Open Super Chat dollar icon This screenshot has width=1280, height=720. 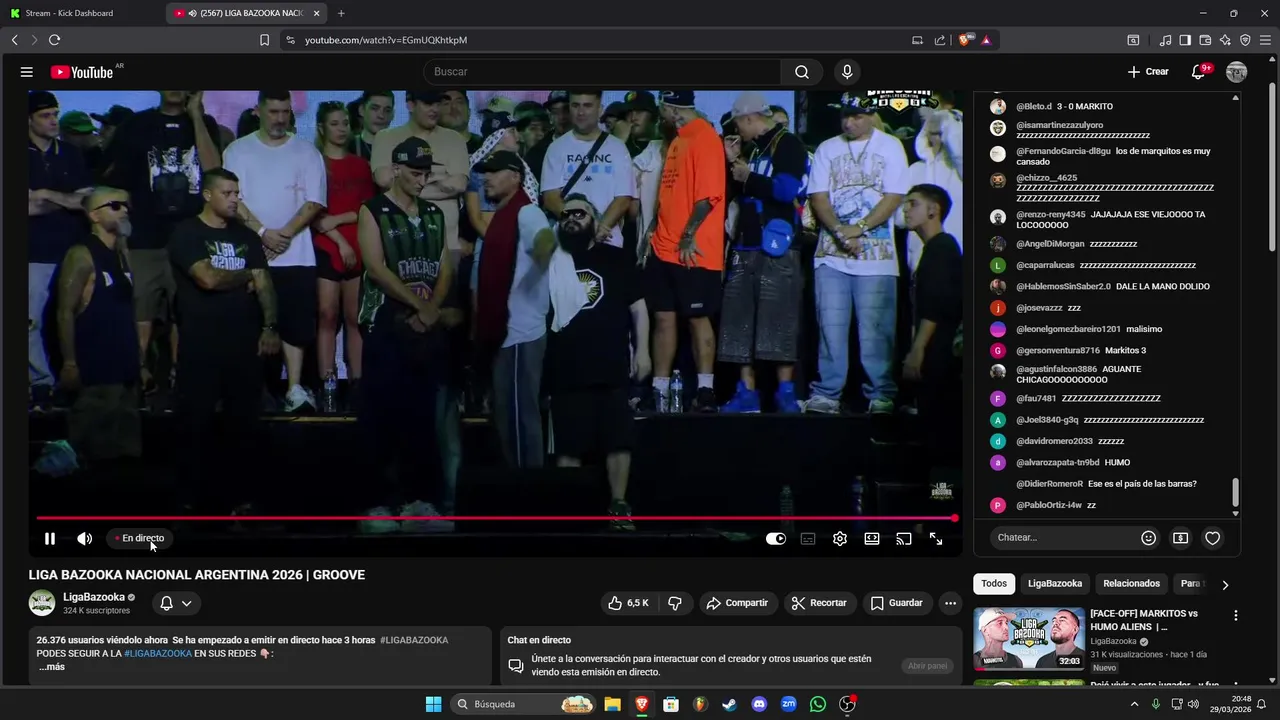(1180, 538)
